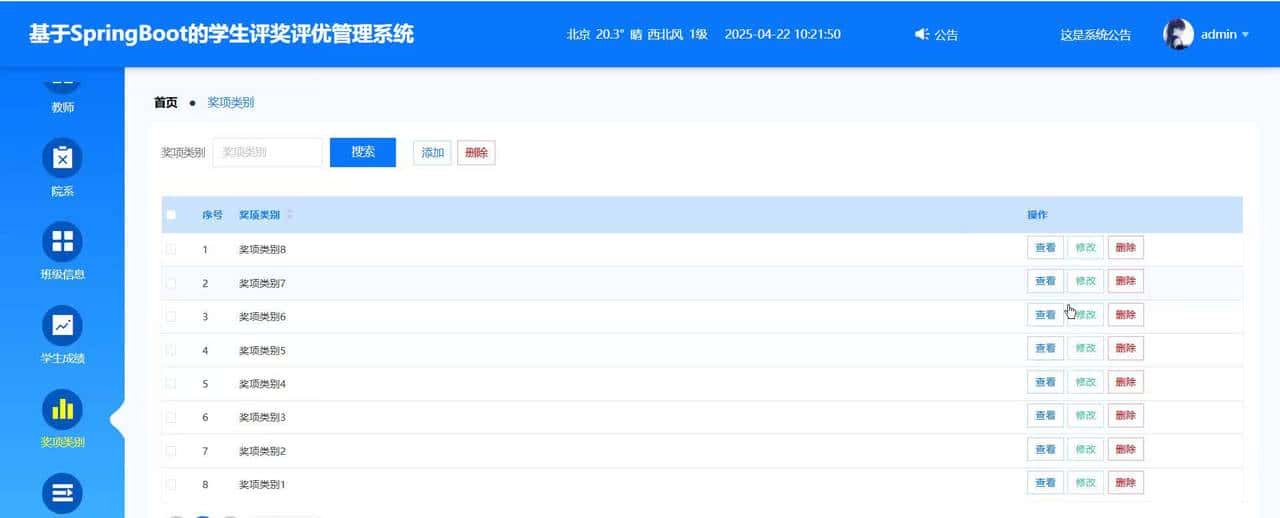Open the 班级信息 grid icon
Viewport: 1280px width, 518px height.
click(x=62, y=241)
